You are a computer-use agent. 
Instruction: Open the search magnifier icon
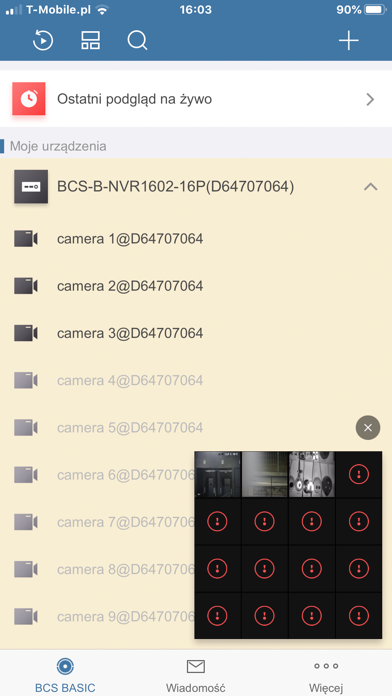tap(137, 41)
